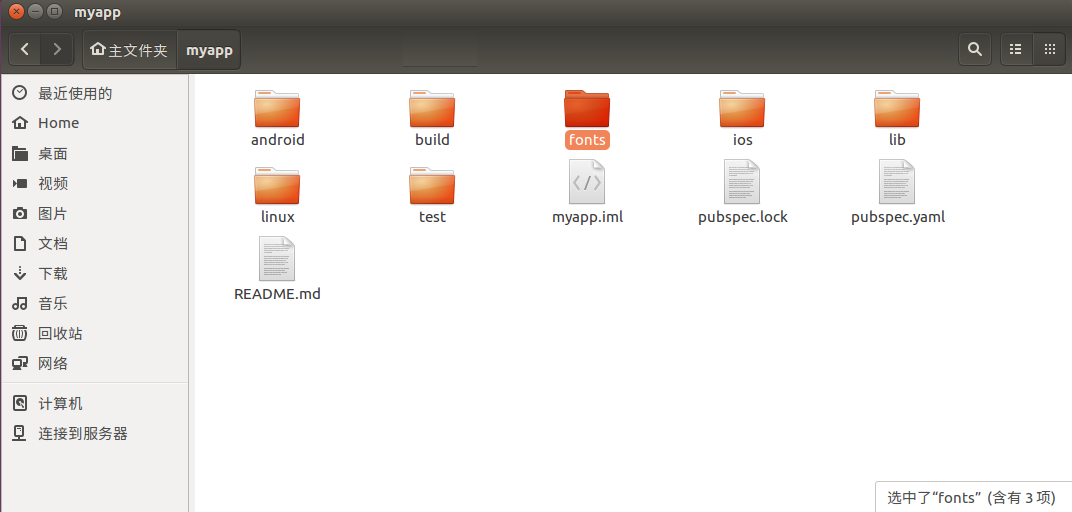The width and height of the screenshot is (1072, 512).
Task: Maximize the myapp window
Action: point(55,12)
